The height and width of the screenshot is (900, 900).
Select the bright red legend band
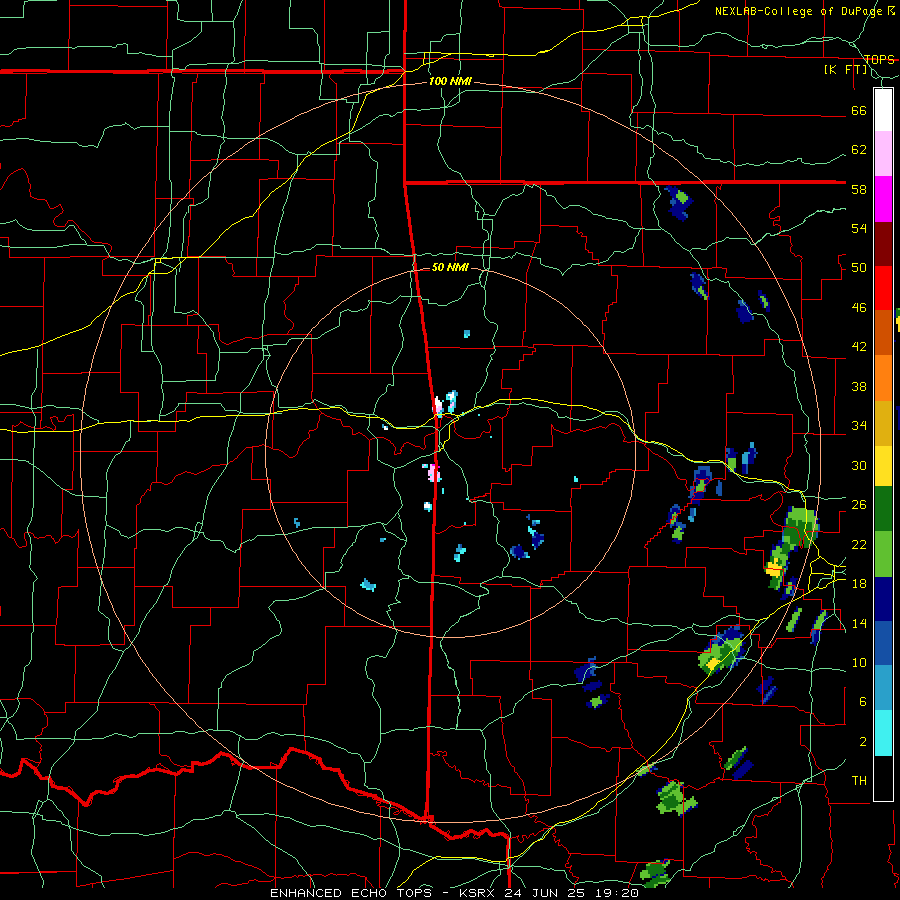click(x=883, y=289)
